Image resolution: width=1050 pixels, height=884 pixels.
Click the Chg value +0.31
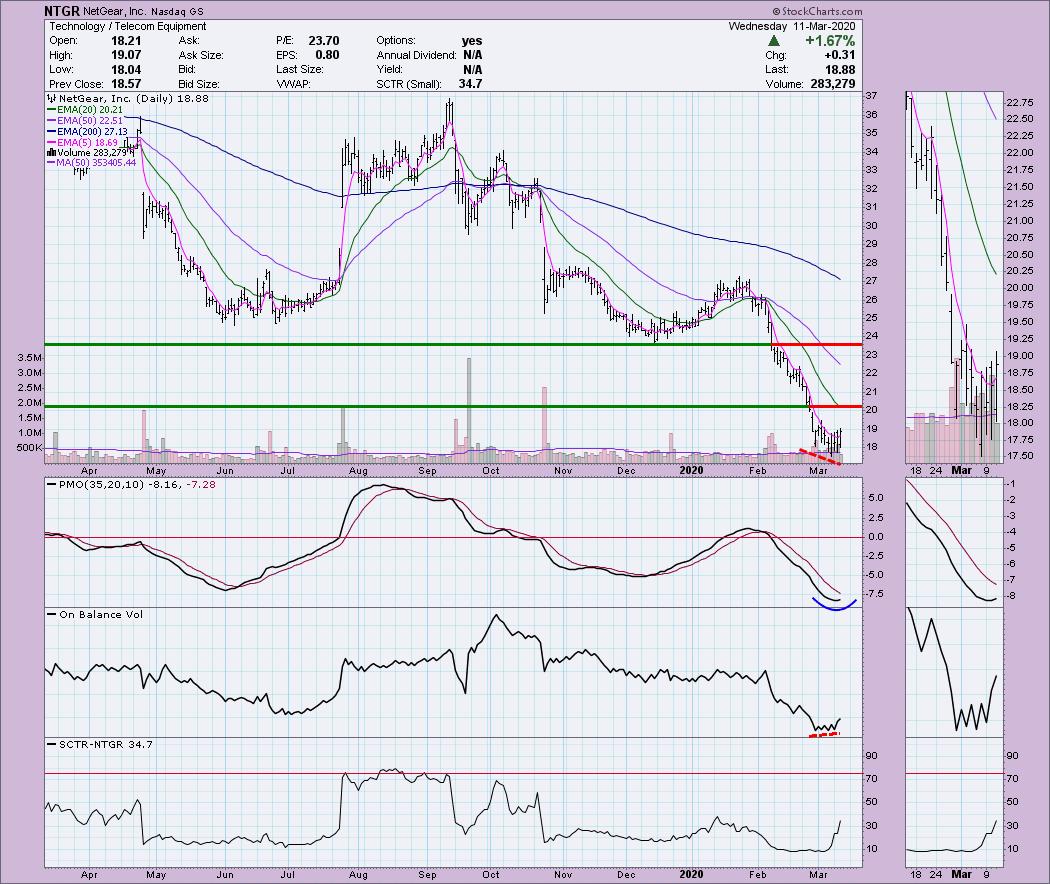pyautogui.click(x=840, y=55)
